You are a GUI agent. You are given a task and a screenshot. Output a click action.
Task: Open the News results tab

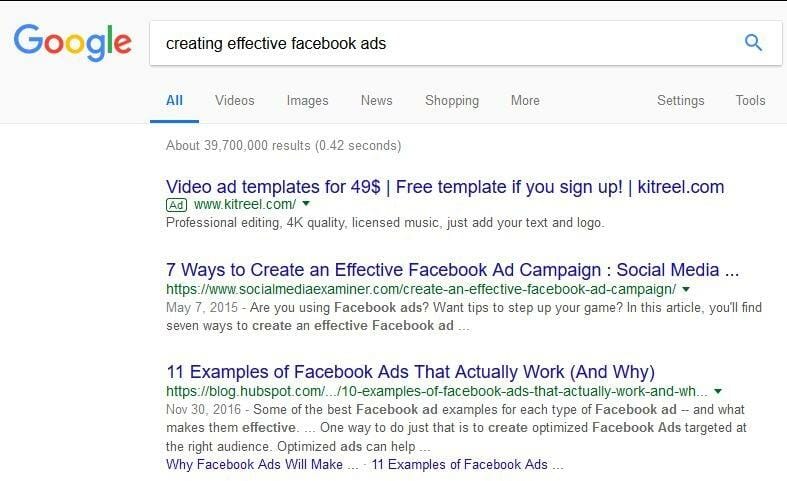coord(376,100)
